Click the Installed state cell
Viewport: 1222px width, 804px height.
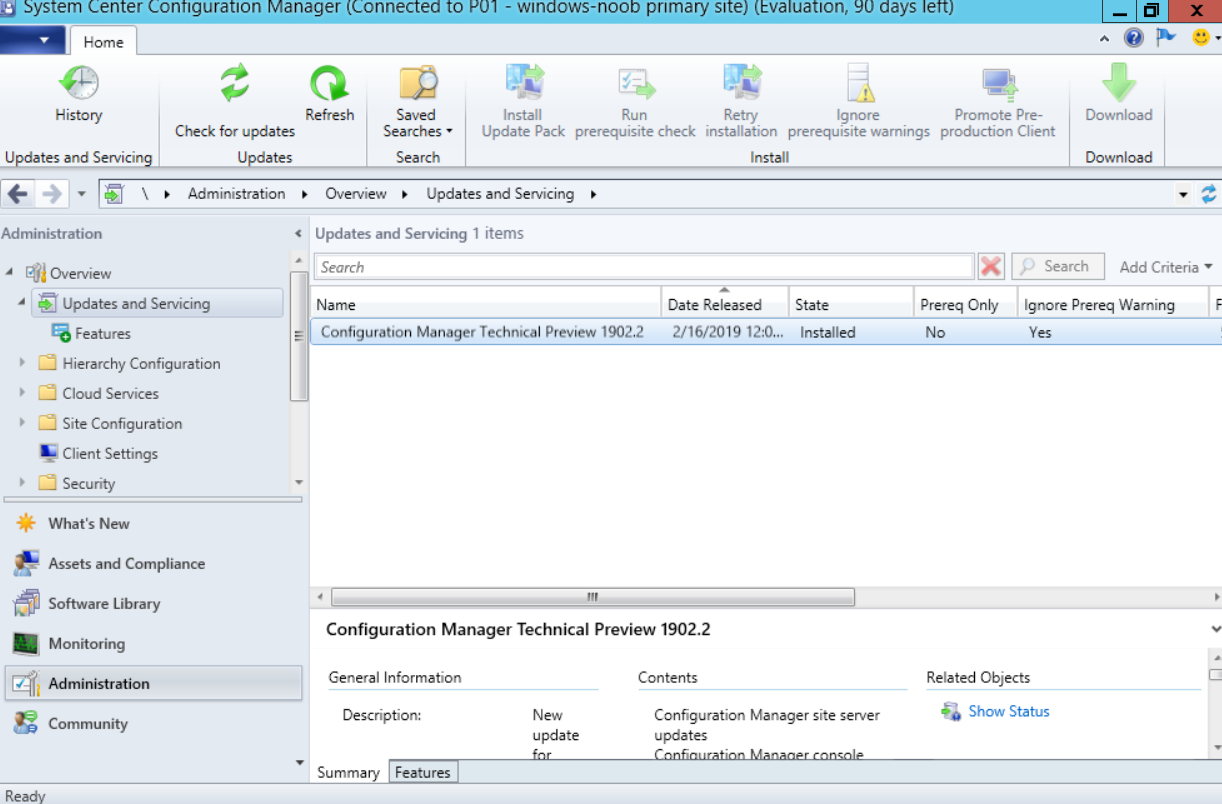828,333
